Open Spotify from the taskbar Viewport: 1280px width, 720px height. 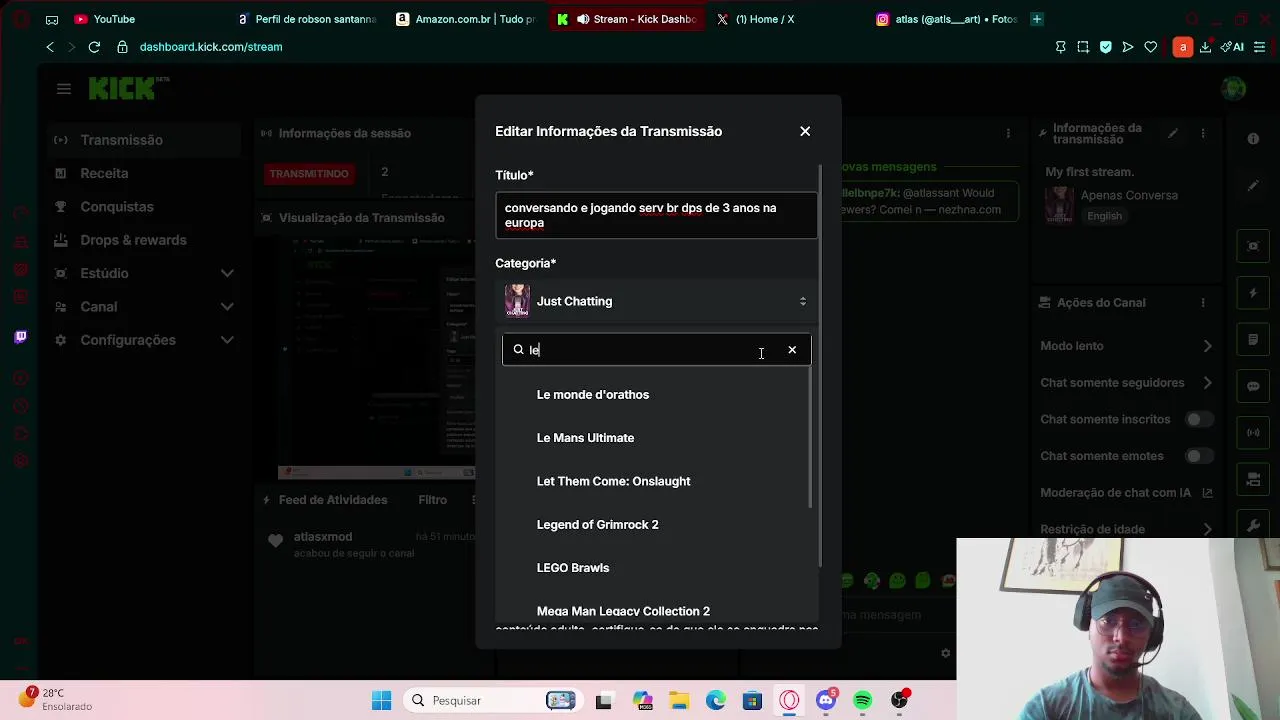click(x=863, y=701)
